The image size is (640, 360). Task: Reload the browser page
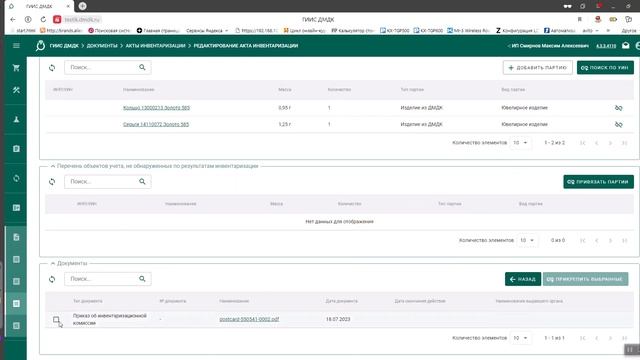pos(43,19)
